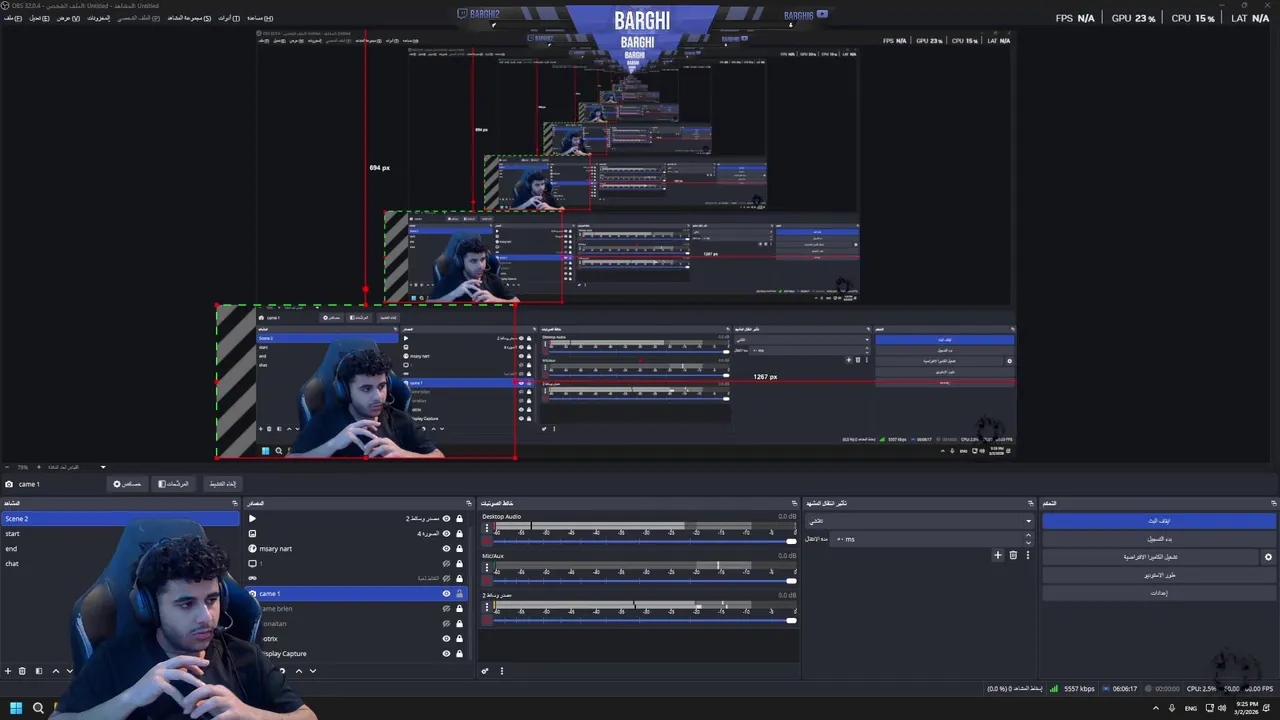Screen dimensions: 1280x720
Task: Open source Properties button with gear
Action: 128,484
